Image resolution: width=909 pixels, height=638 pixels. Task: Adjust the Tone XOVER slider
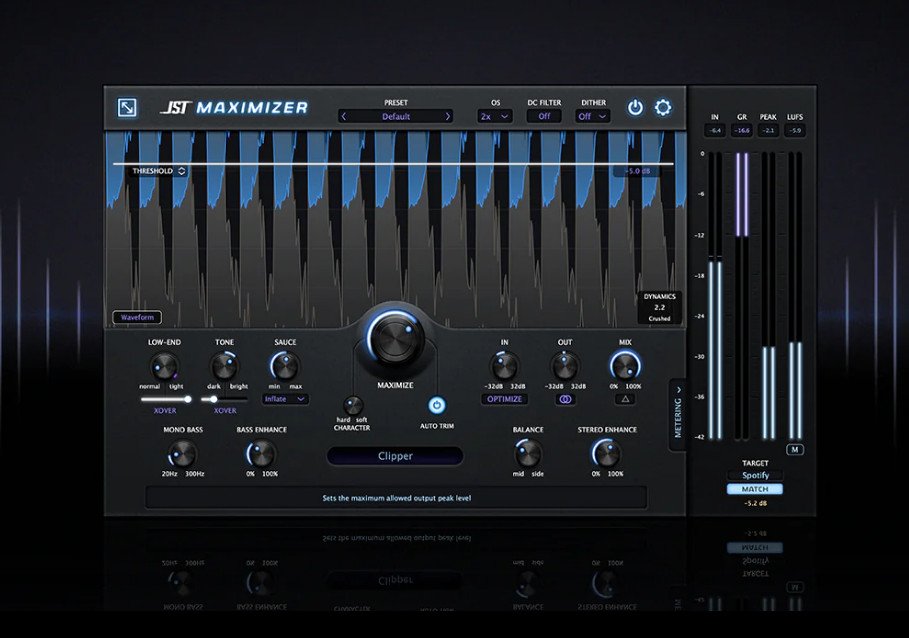pos(224,399)
